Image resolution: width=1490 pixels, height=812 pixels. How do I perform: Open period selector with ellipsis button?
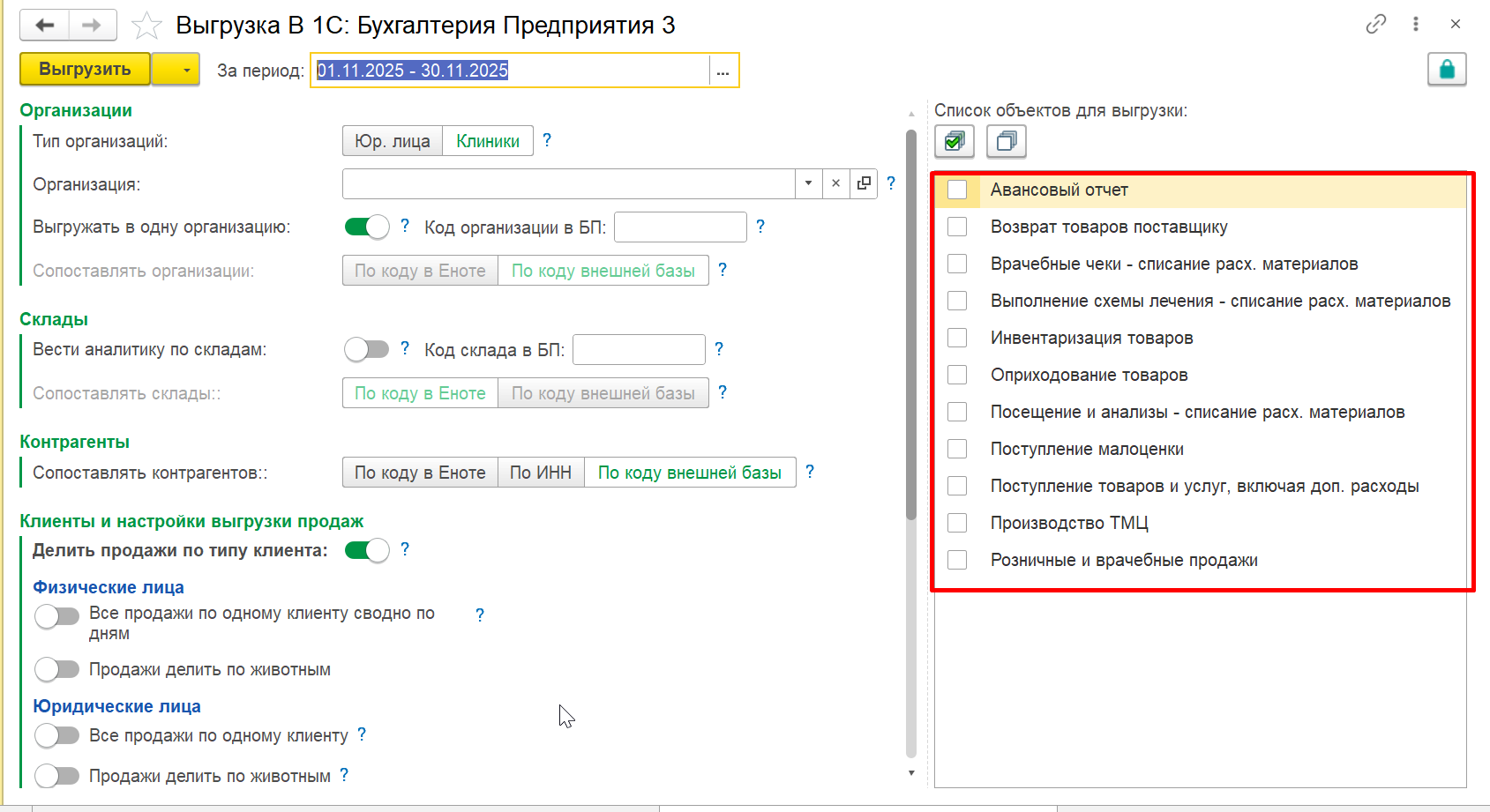[x=723, y=71]
